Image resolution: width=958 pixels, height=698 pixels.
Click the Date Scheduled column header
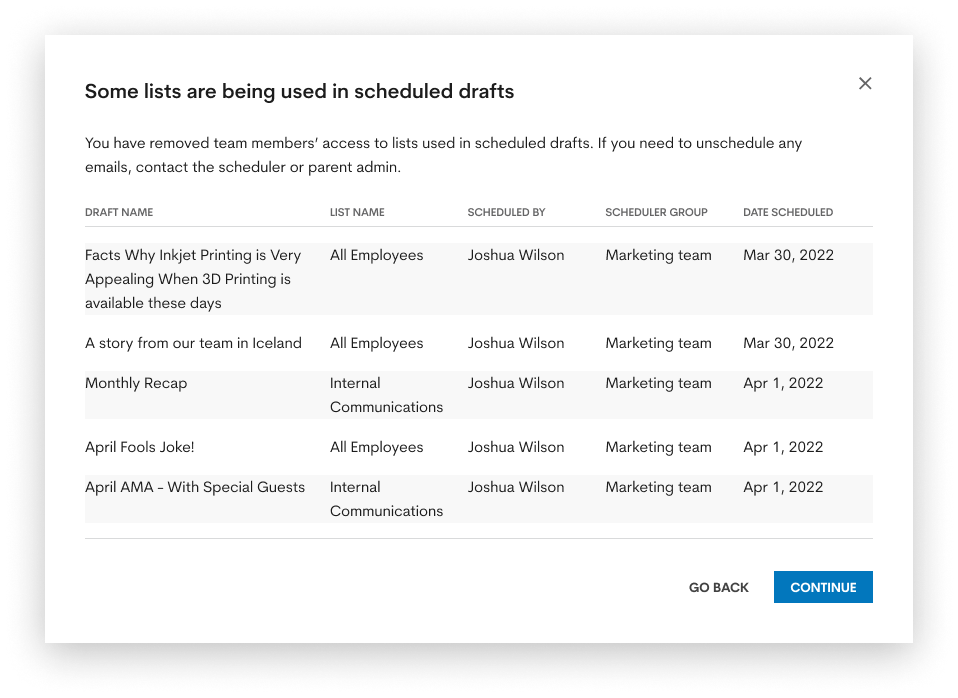coord(788,212)
